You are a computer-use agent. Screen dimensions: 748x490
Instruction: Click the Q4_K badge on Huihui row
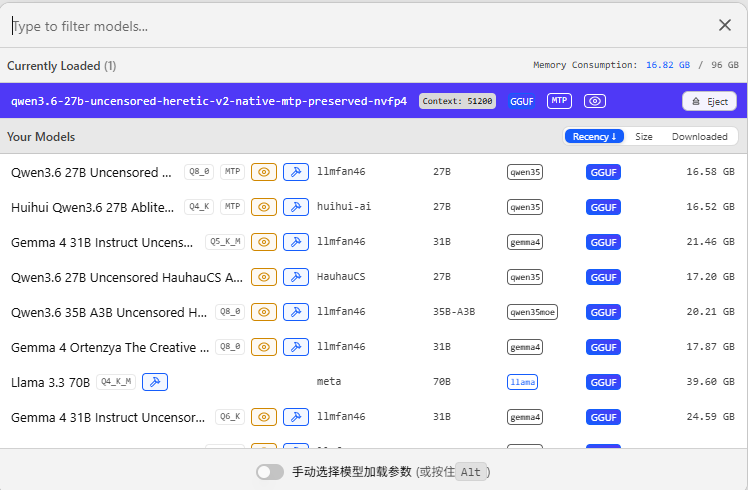click(199, 207)
